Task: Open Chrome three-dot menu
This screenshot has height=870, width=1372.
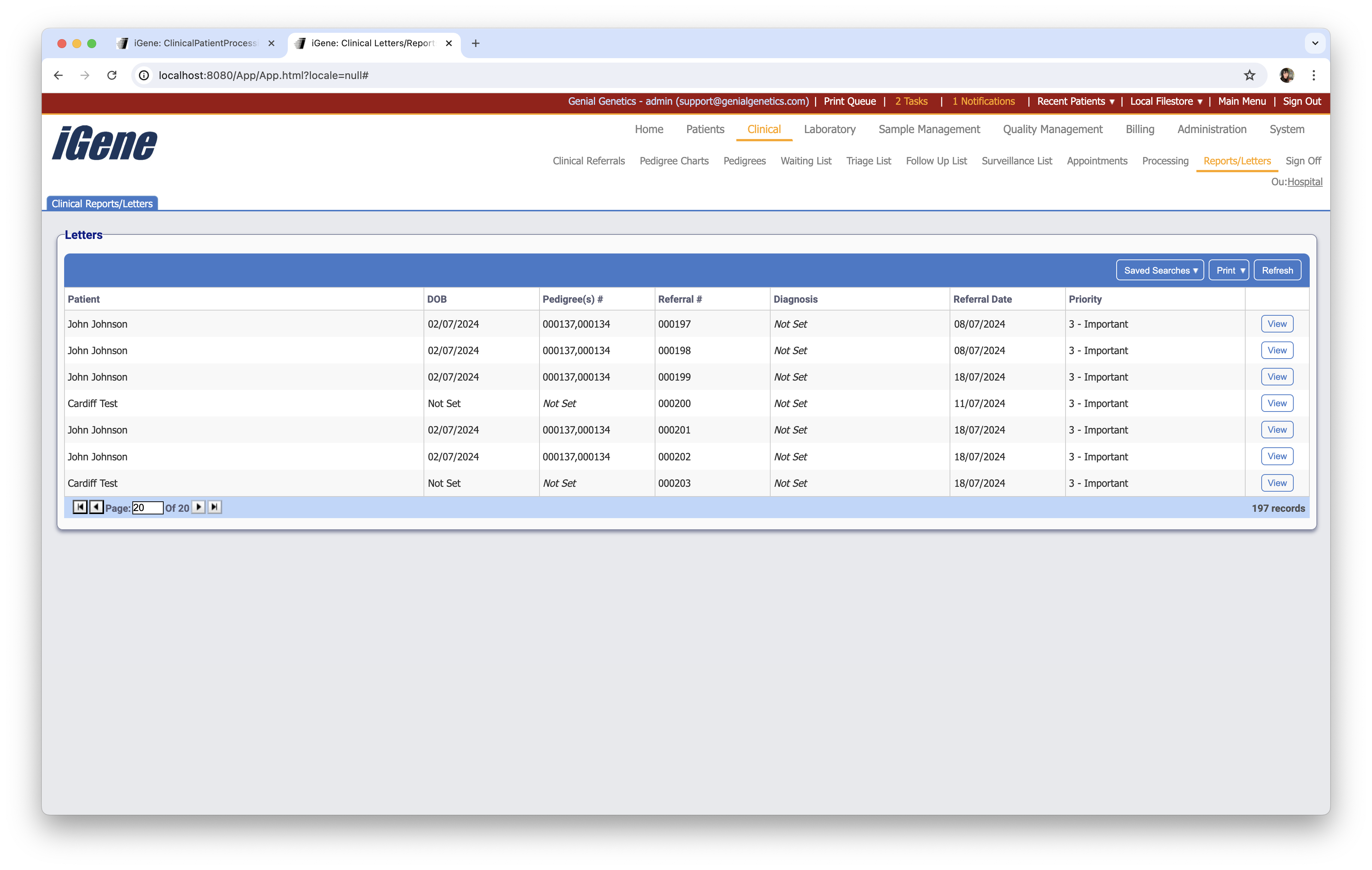Action: (x=1313, y=75)
